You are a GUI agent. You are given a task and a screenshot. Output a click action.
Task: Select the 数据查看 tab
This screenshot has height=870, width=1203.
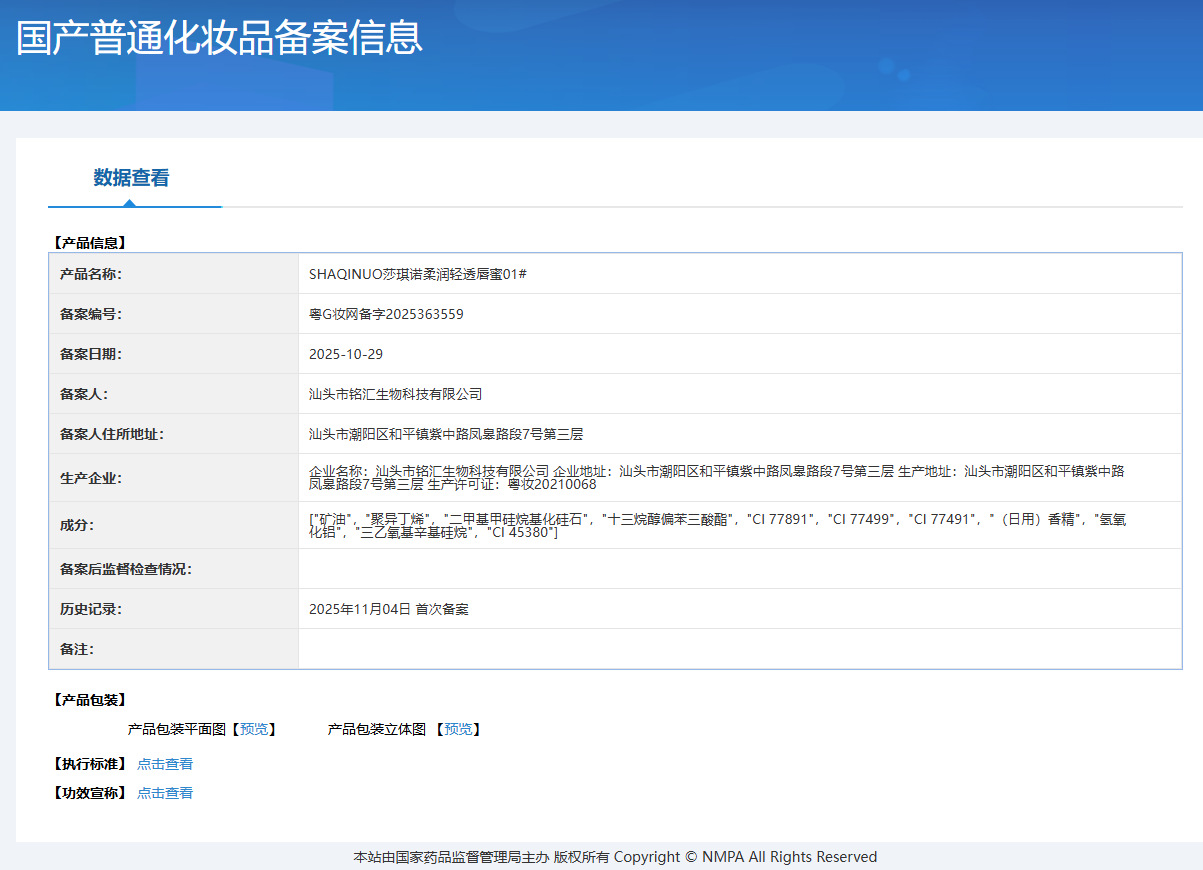click(131, 178)
